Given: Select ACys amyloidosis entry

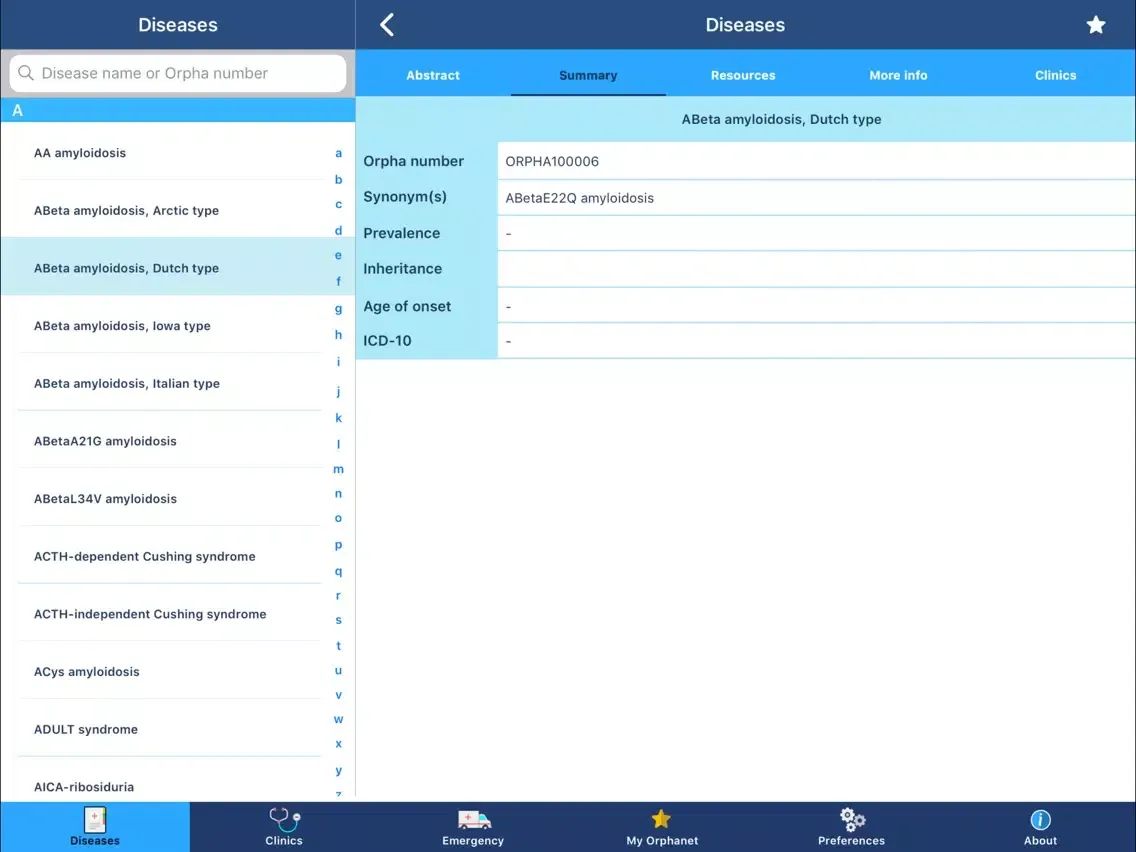Looking at the screenshot, I should click(87, 672).
